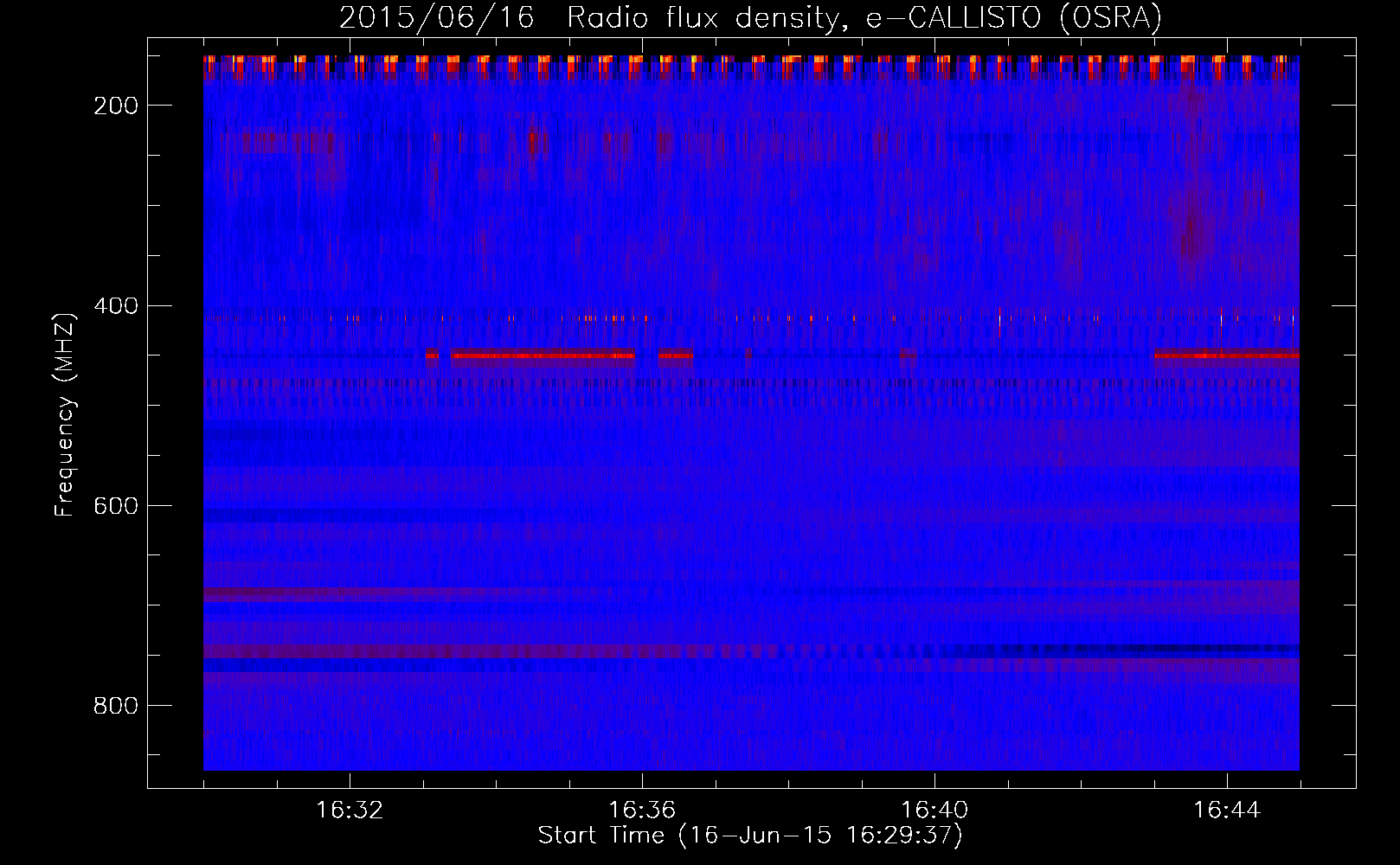Click the 400 frequency tick label
Viewport: 1400px width, 865px height.
115,306
